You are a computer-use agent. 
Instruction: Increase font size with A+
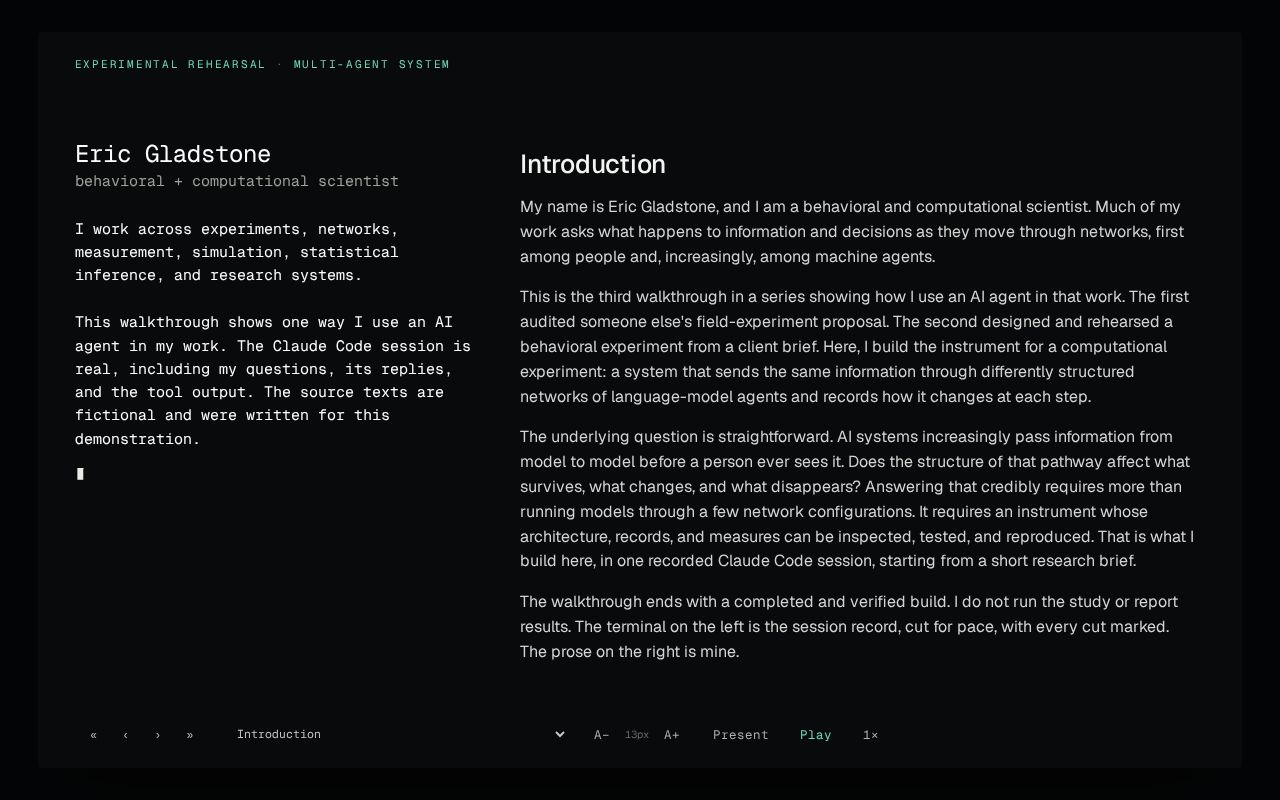(671, 735)
